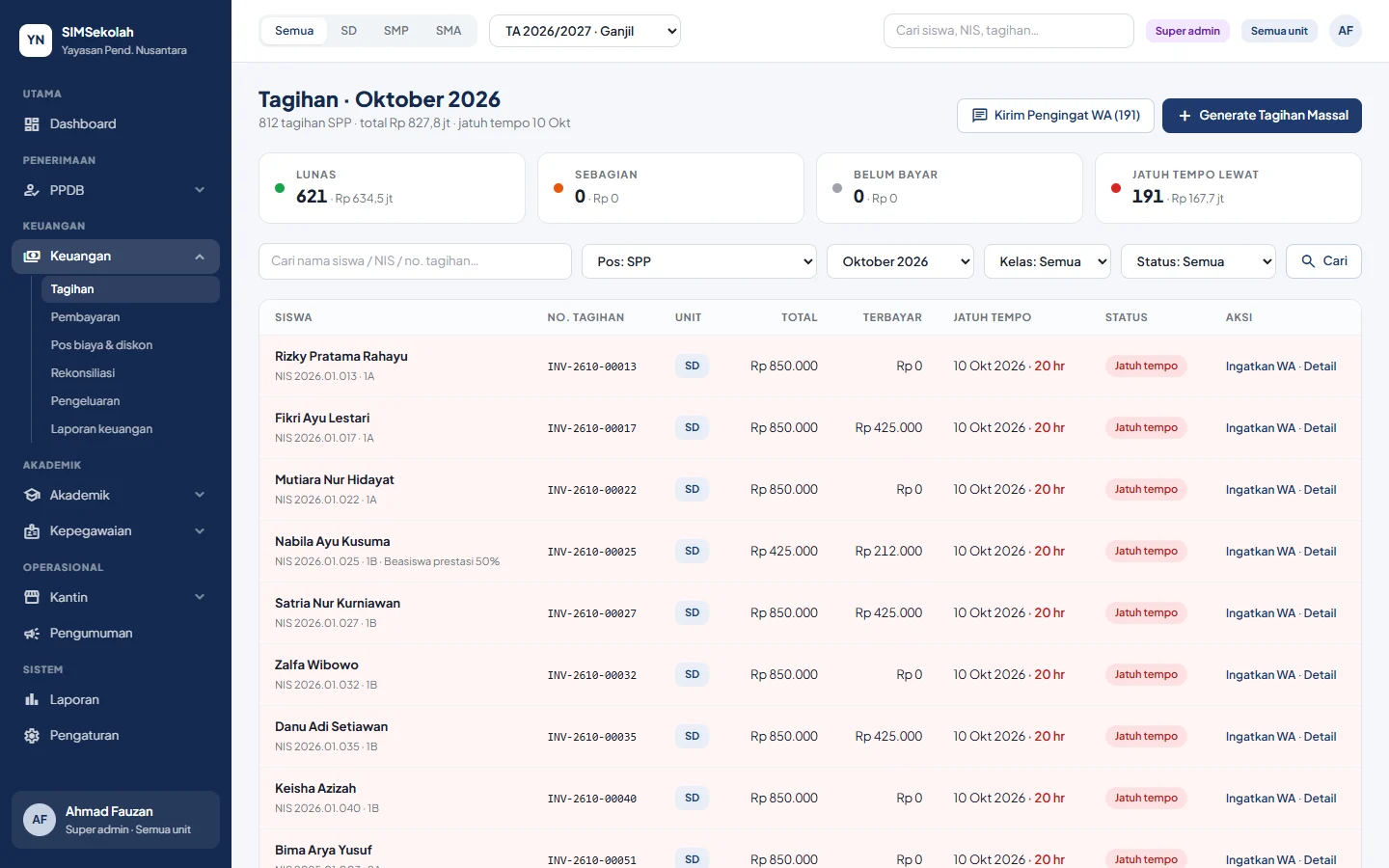Expand the Akademik menu chevron
The width and height of the screenshot is (1389, 868).
coord(200,496)
